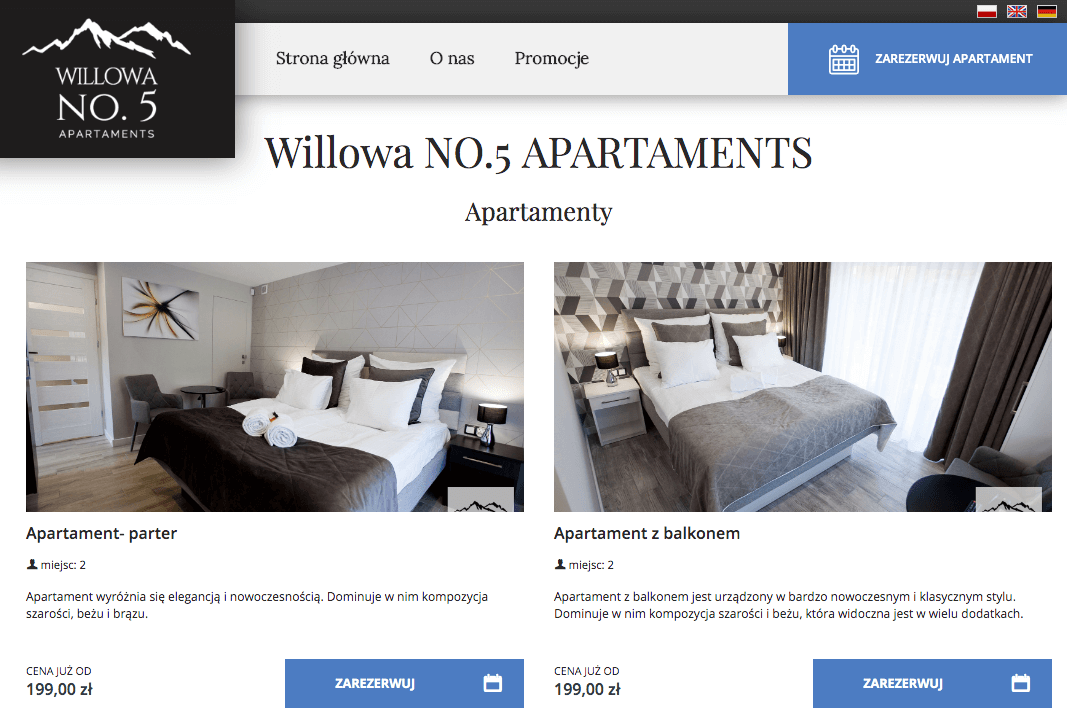The width and height of the screenshot is (1067, 727).
Task: Click calendar icon on Apartament z balkonem Zarezerwuj button
Action: (x=1021, y=683)
